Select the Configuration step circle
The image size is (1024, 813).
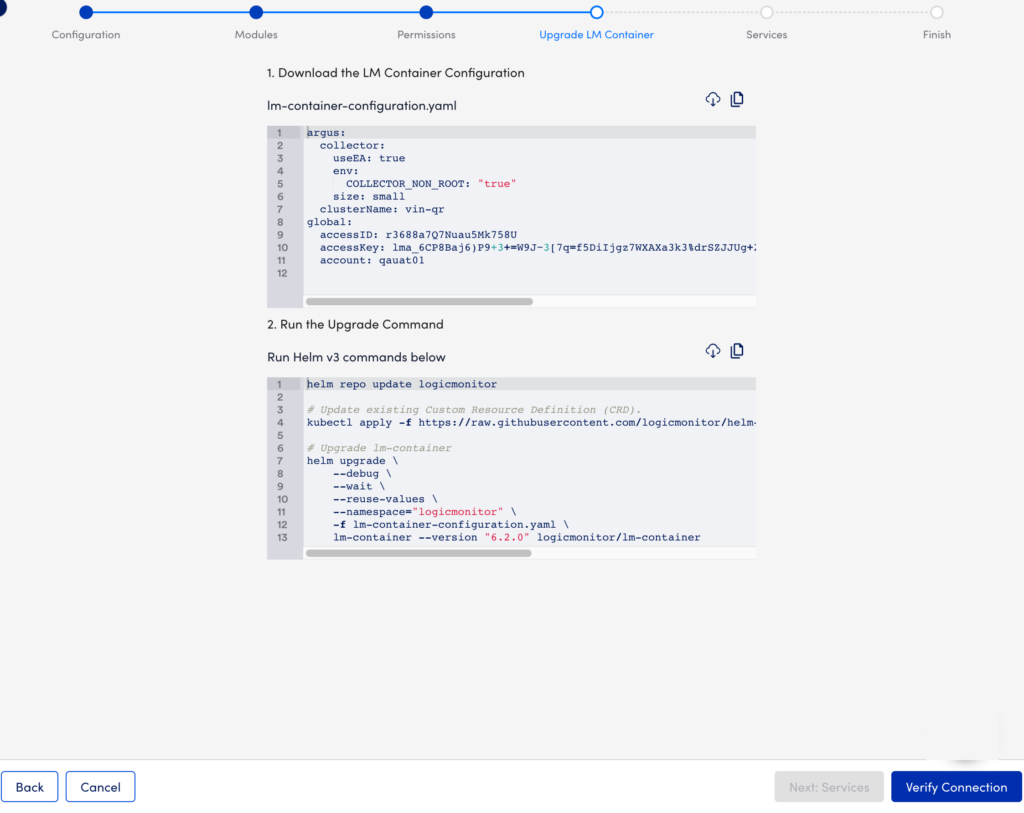point(86,12)
